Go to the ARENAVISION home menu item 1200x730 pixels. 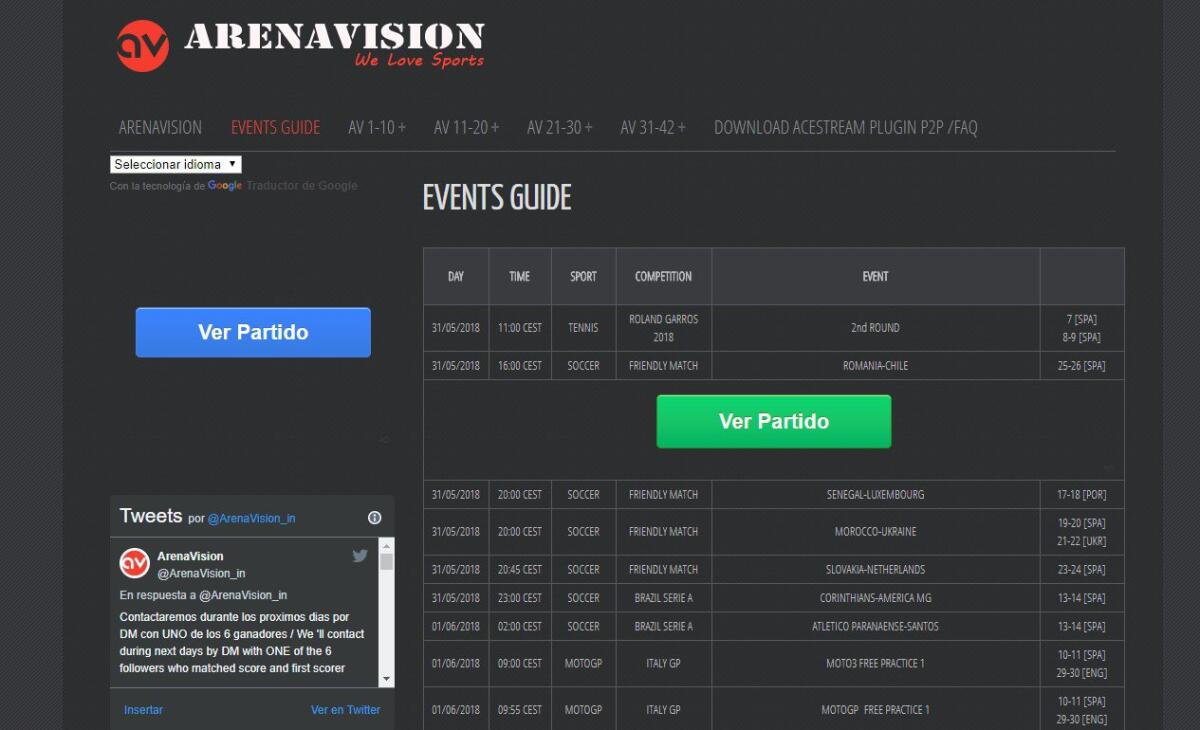point(160,127)
